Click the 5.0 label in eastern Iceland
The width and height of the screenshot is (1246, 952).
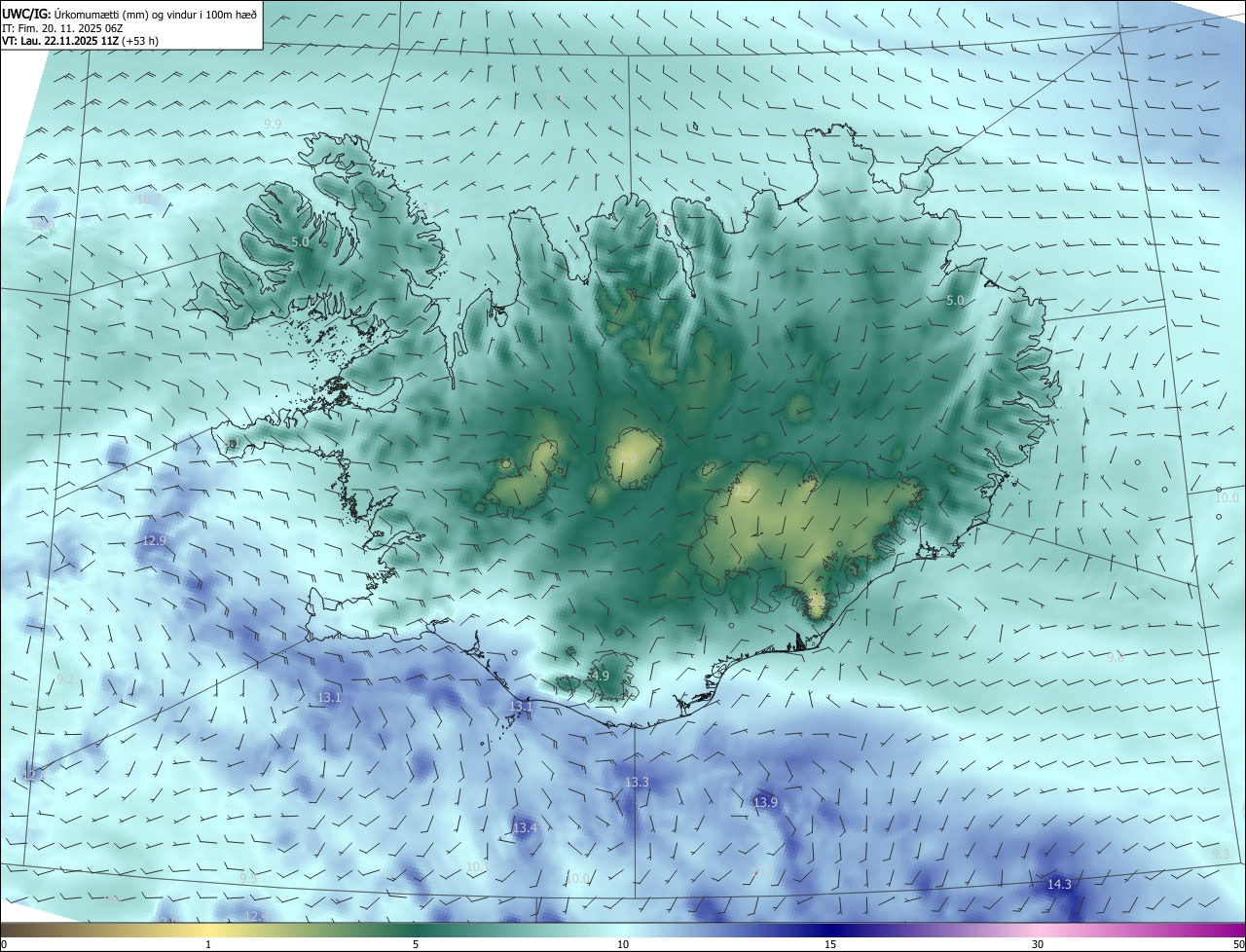pos(955,301)
